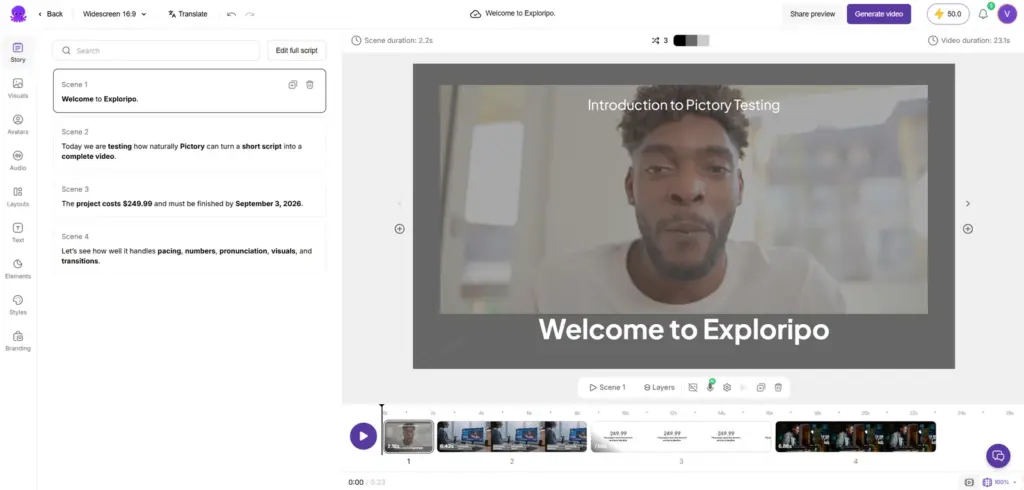Open the Visuals panel
The height and width of the screenshot is (490, 1024).
[18, 88]
